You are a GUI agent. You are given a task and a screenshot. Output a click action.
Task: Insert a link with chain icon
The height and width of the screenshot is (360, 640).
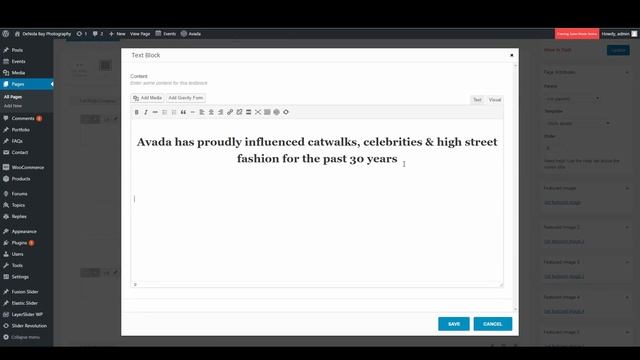coord(230,112)
